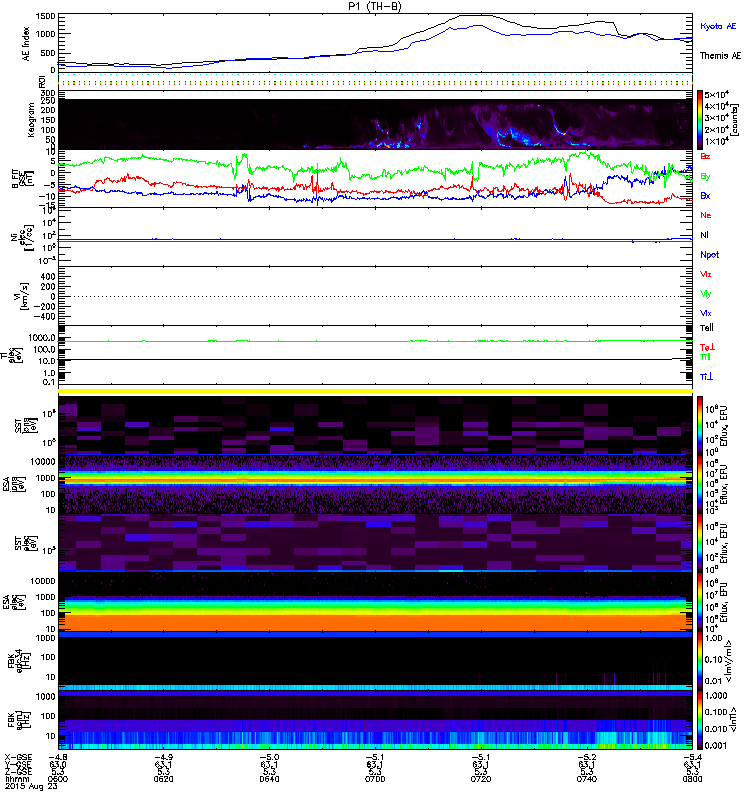Click the 250 tick on Keogram axis
The height and width of the screenshot is (800, 750).
point(48,101)
